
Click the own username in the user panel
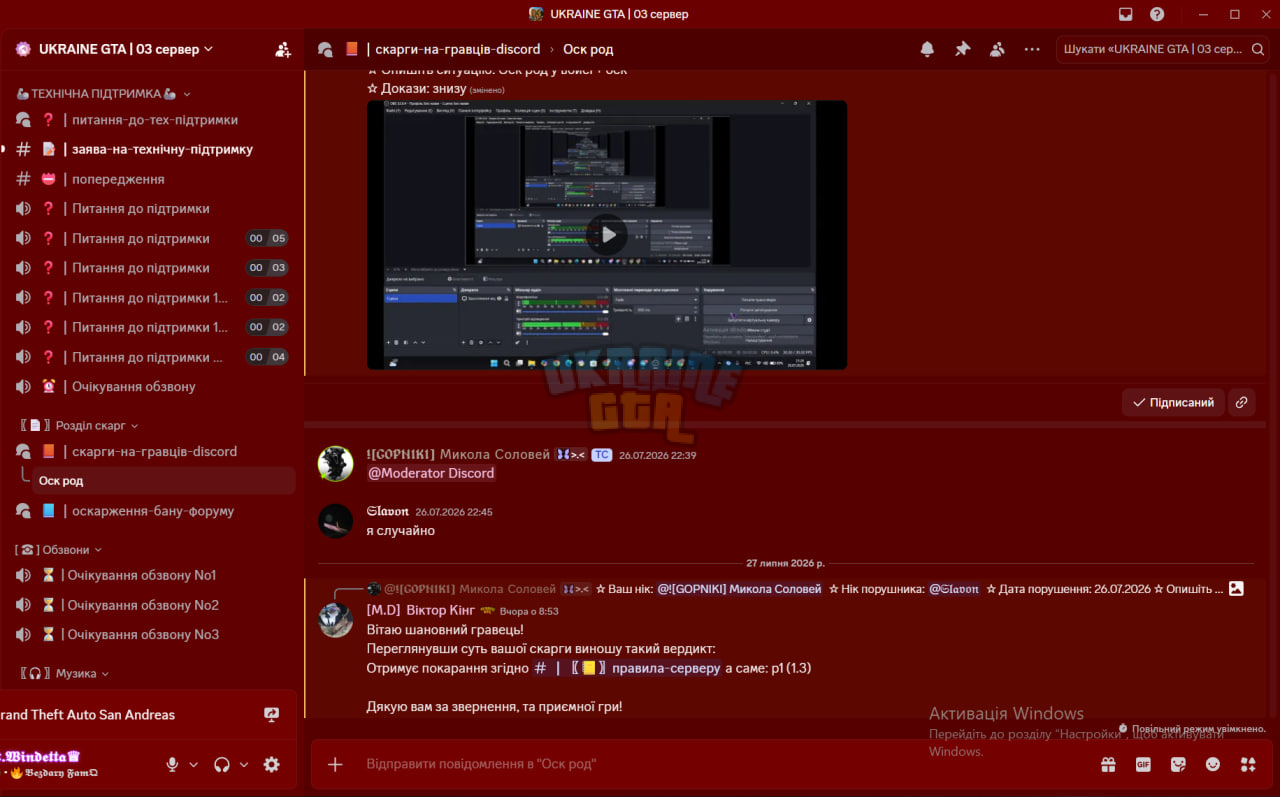40,756
